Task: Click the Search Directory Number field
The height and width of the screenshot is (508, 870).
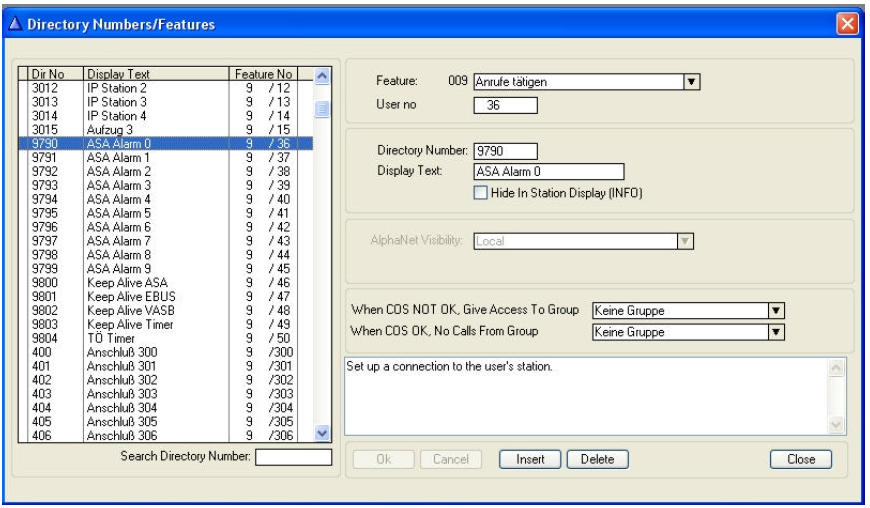Action: pyautogui.click(x=294, y=457)
